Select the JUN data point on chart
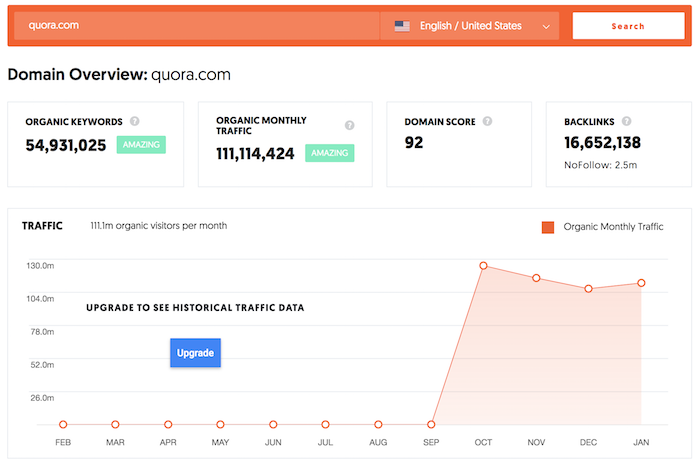Viewport: 700px width, 469px height. 273,424
